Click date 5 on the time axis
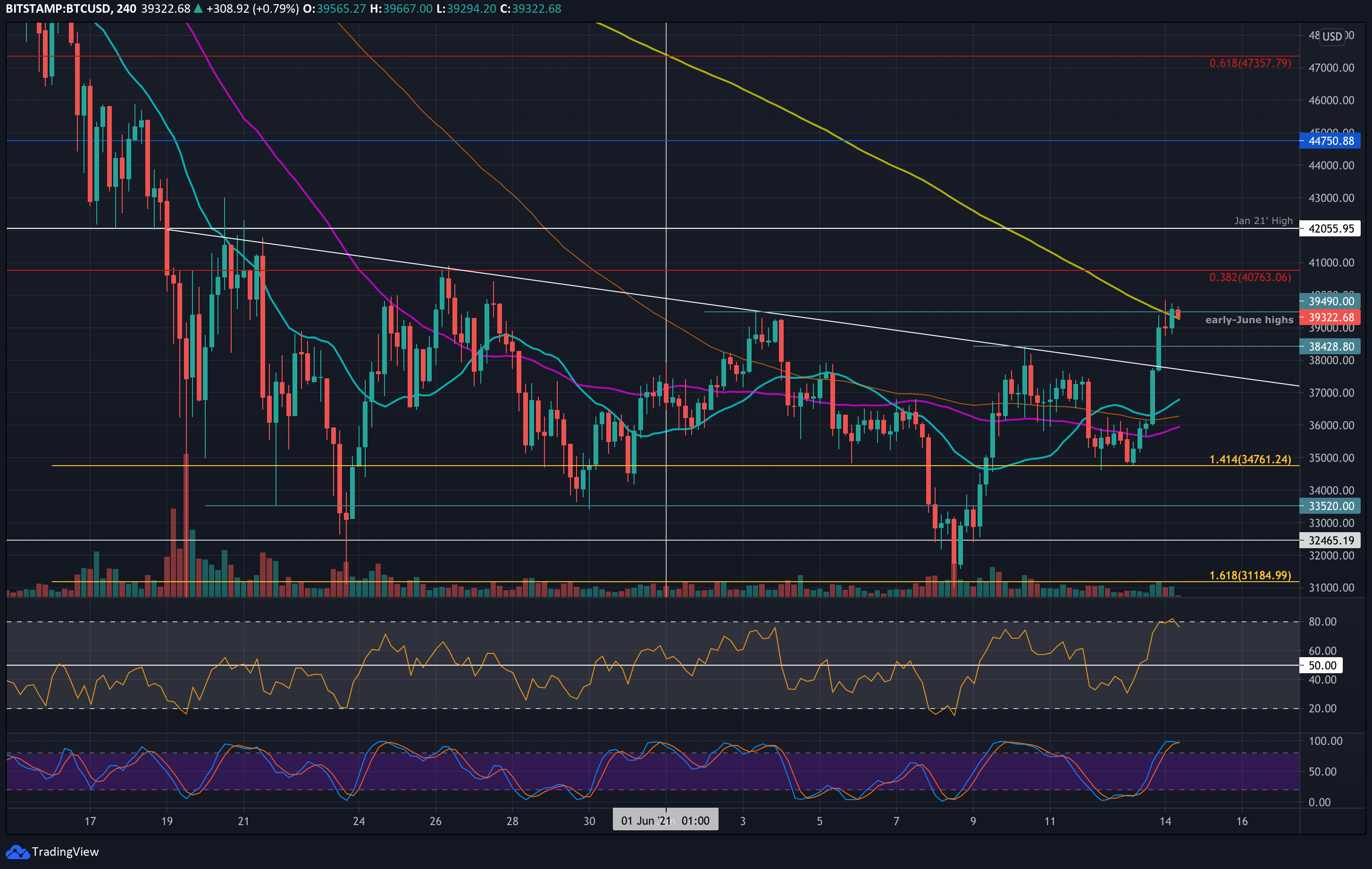The image size is (1372, 869). [820, 821]
